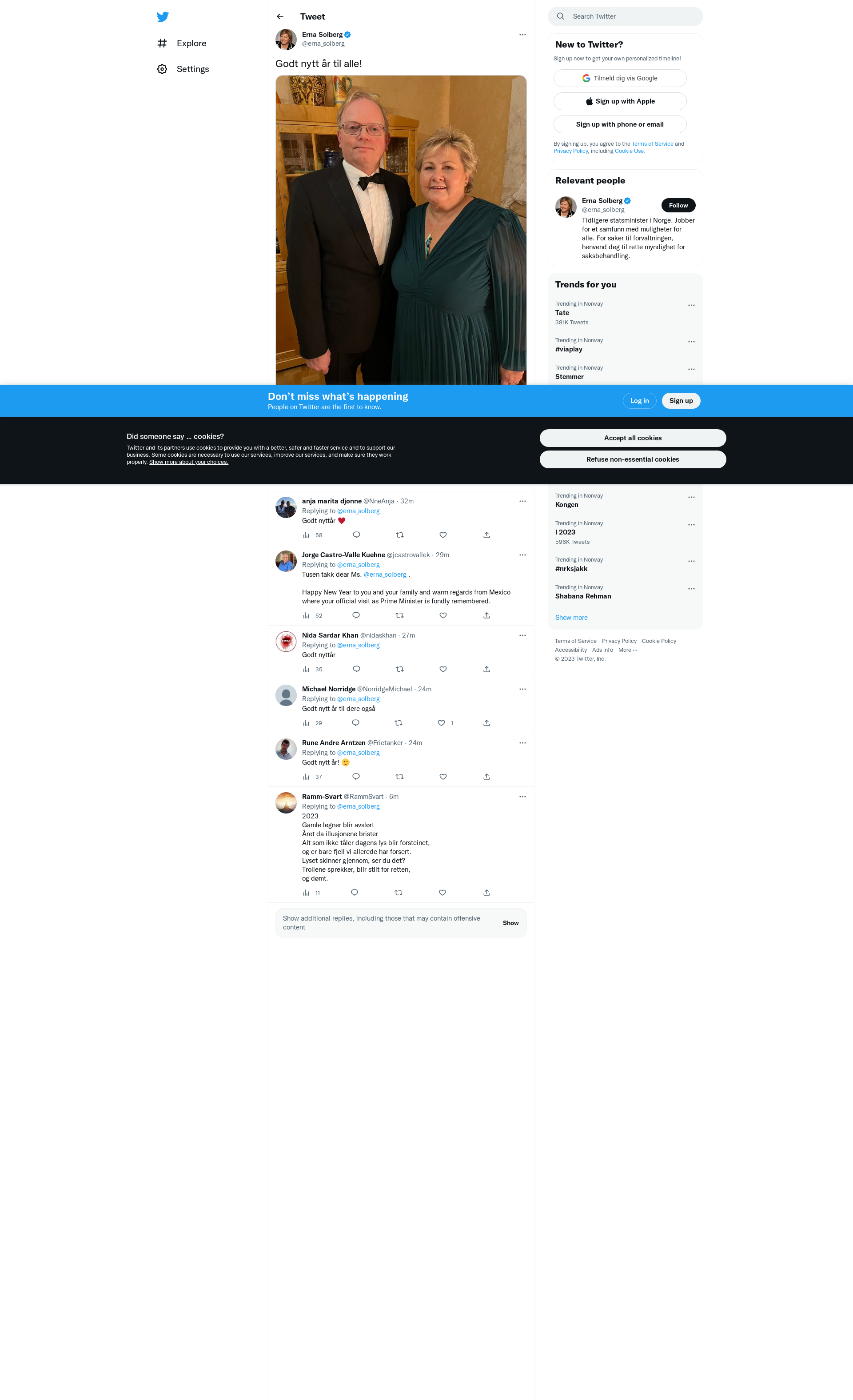This screenshot has width=853, height=1400.
Task: Open the @erna_solberg mention in Jorge's reply
Action: 385,574
